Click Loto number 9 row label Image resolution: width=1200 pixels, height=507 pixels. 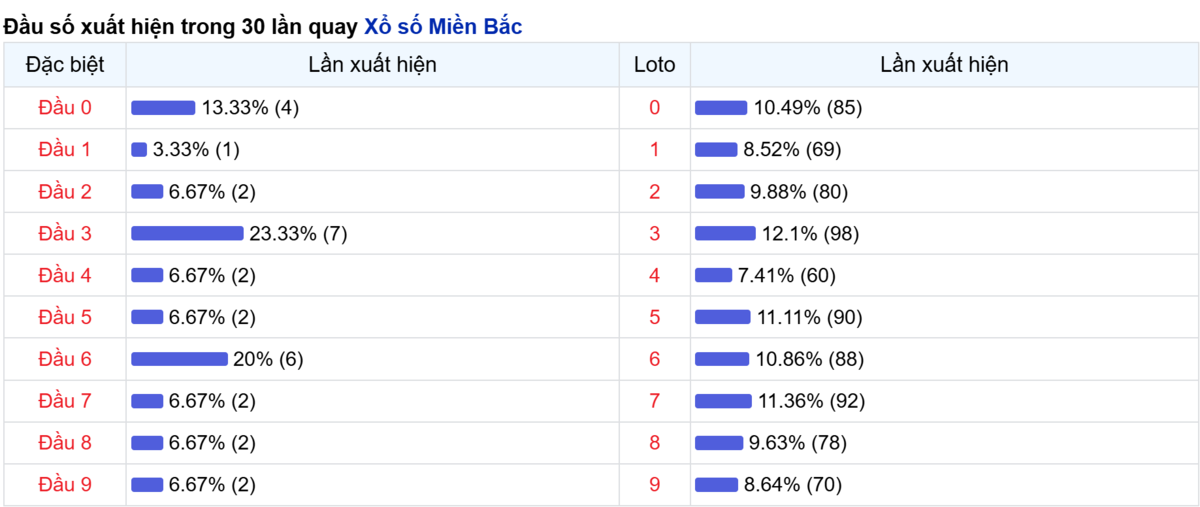pos(655,485)
